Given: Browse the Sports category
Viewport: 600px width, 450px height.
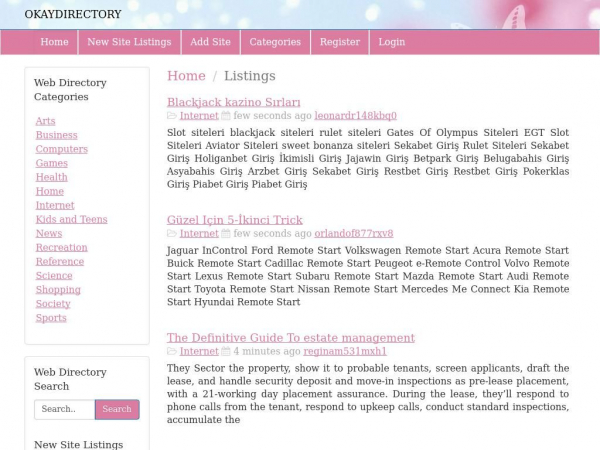Looking at the screenshot, I should click(x=51, y=318).
